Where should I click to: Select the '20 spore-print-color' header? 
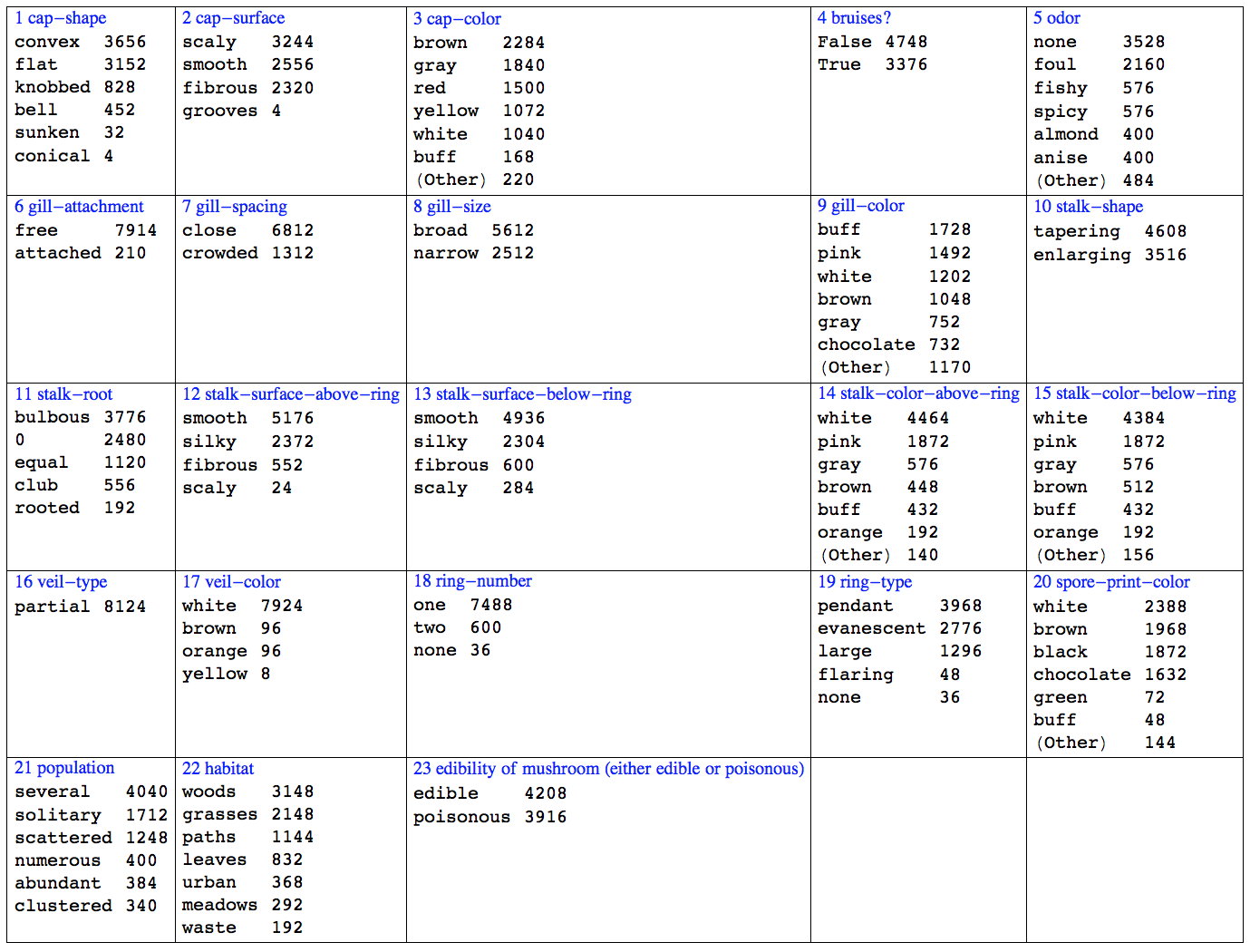click(x=1111, y=582)
